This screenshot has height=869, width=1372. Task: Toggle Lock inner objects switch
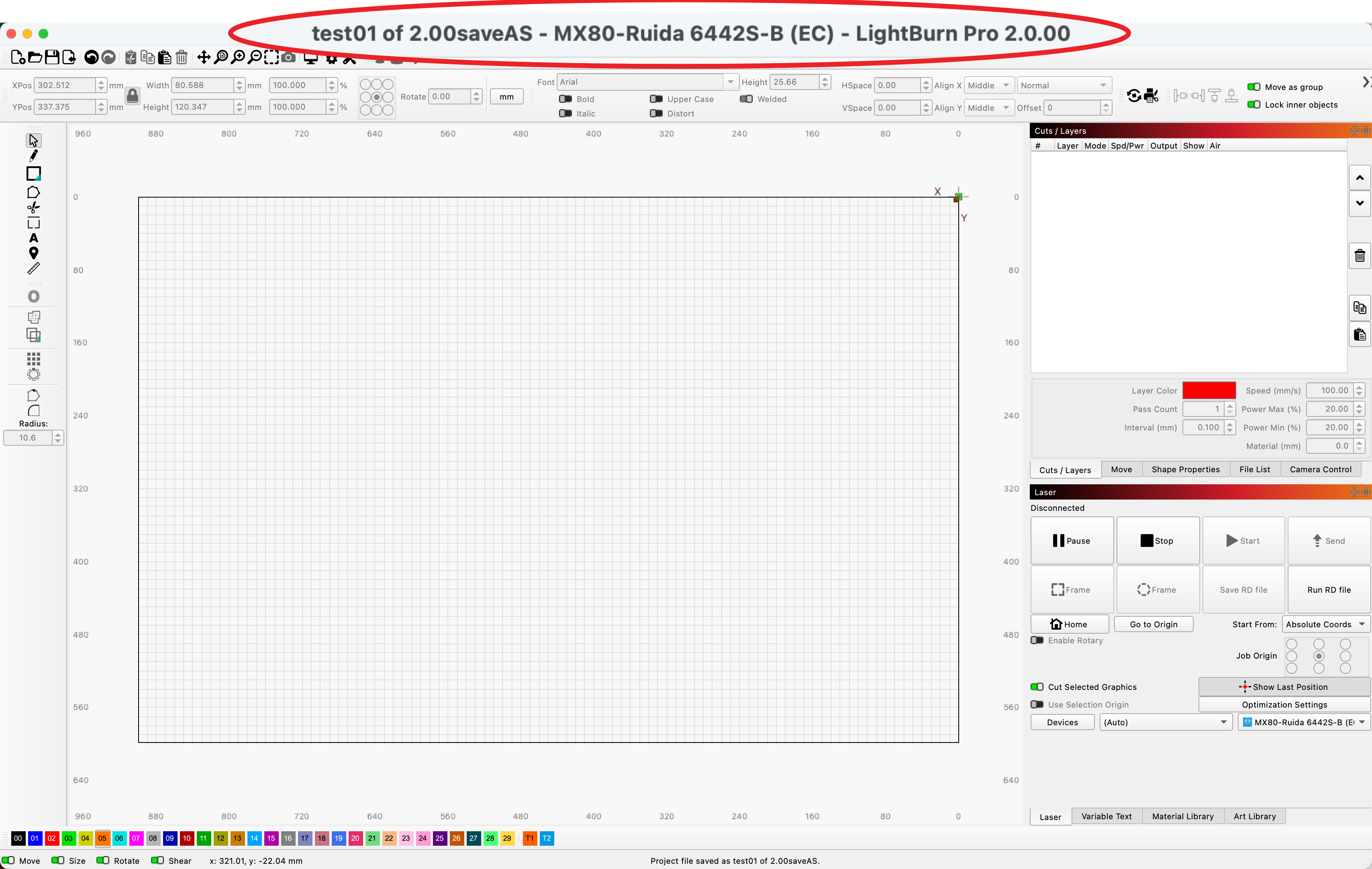pos(1254,105)
